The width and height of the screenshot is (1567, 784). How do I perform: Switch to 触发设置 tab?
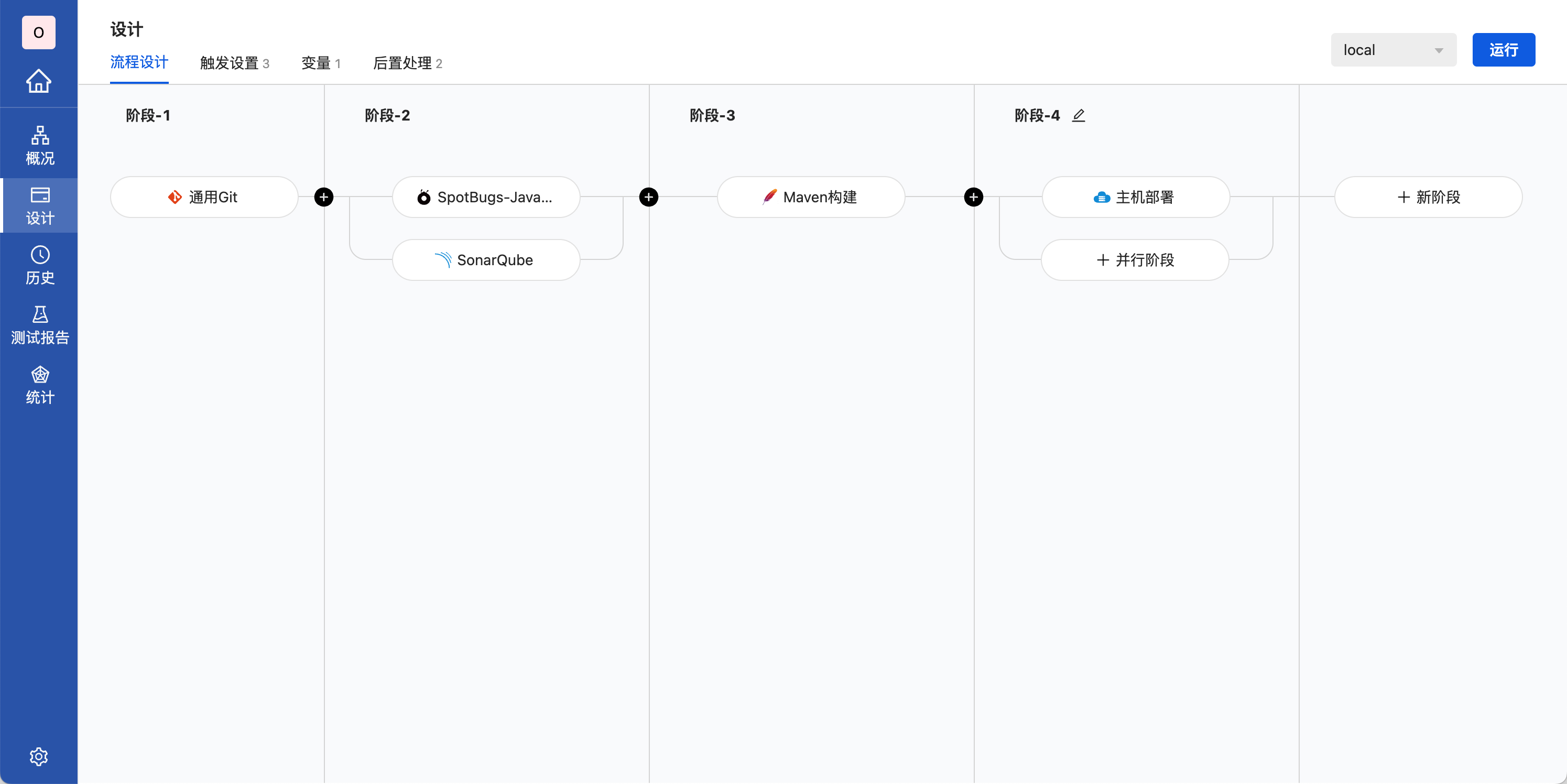click(x=234, y=63)
